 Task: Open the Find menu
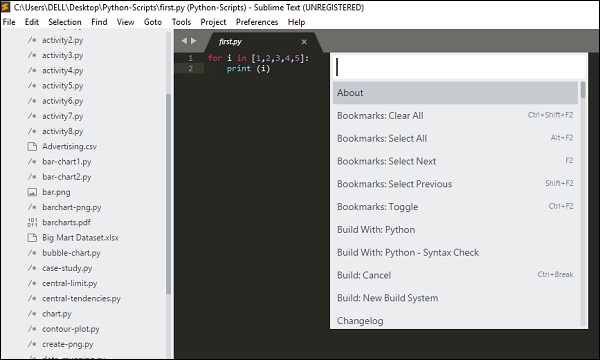coord(99,22)
